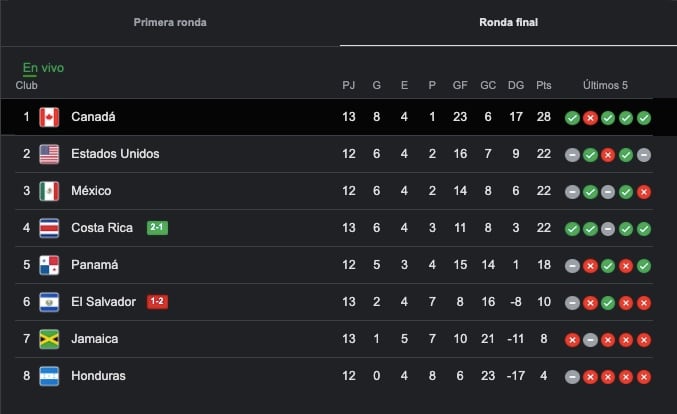This screenshot has width=677, height=414.
Task: Select the Ronda final tab
Action: coord(508,22)
